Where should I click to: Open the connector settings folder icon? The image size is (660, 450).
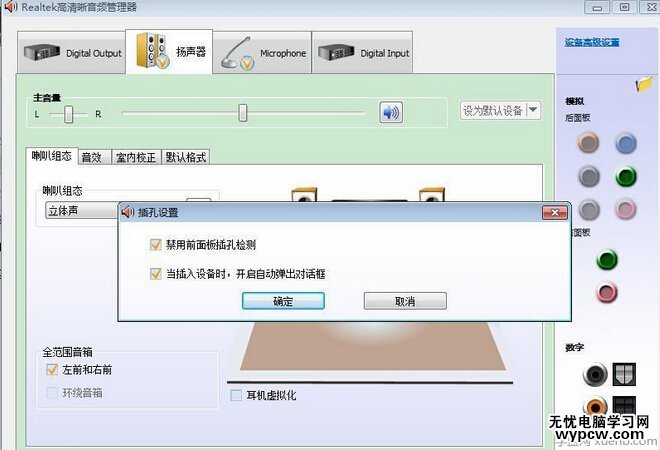coord(644,84)
